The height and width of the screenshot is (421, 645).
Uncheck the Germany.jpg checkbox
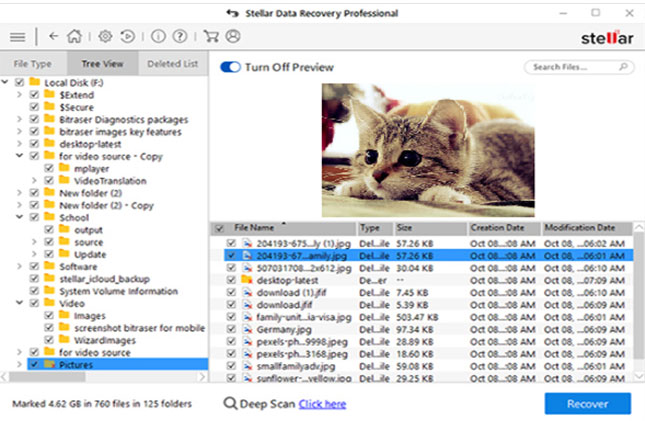tap(231, 329)
